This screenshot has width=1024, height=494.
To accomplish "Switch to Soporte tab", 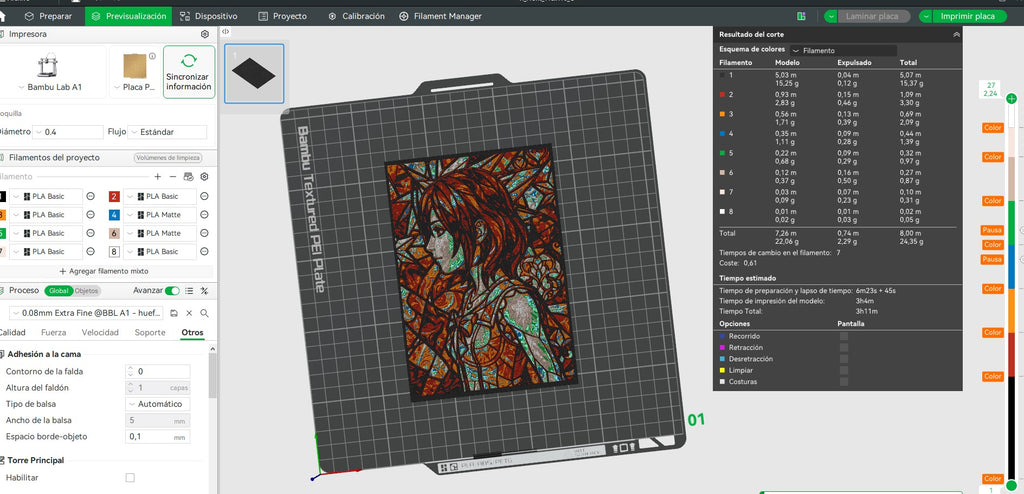I will click(150, 333).
